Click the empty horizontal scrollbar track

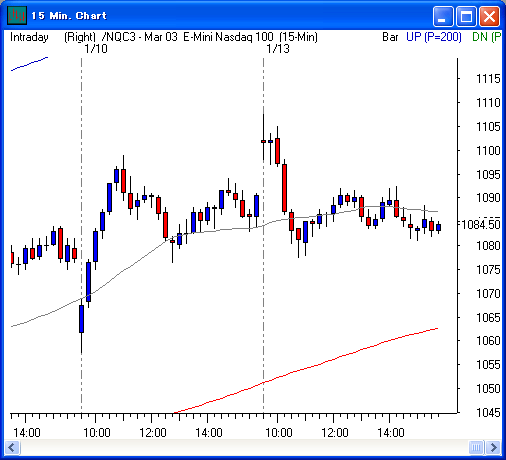click(x=244, y=447)
